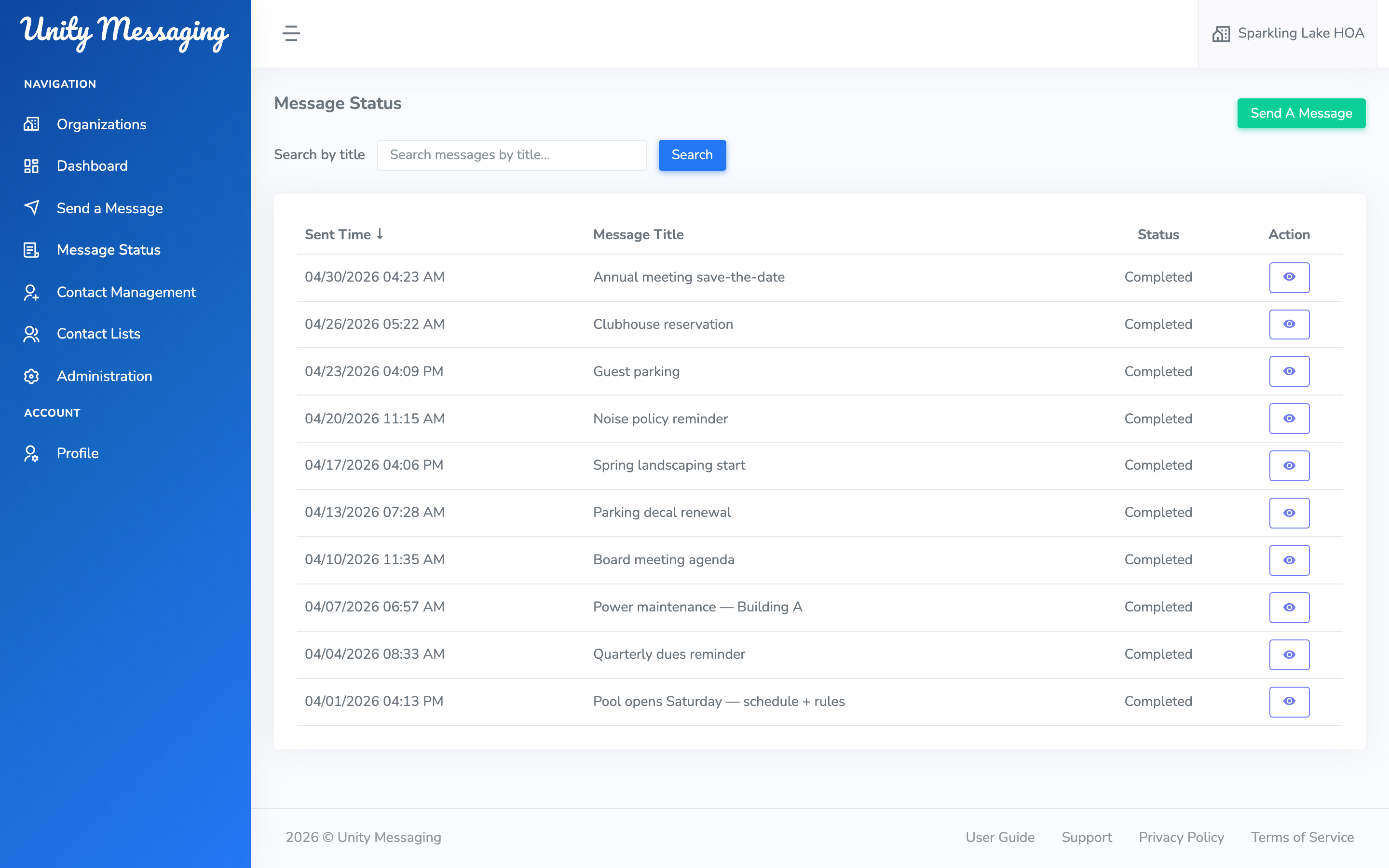View the Guest parking message details

click(1289, 371)
